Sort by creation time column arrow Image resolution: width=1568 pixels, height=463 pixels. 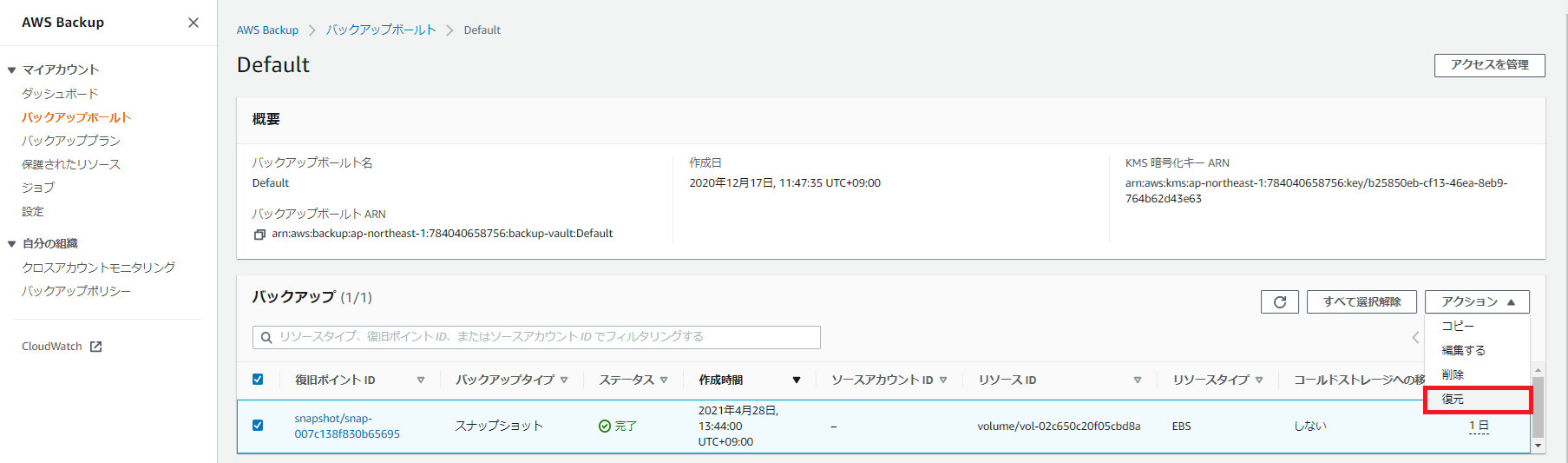[x=796, y=380]
